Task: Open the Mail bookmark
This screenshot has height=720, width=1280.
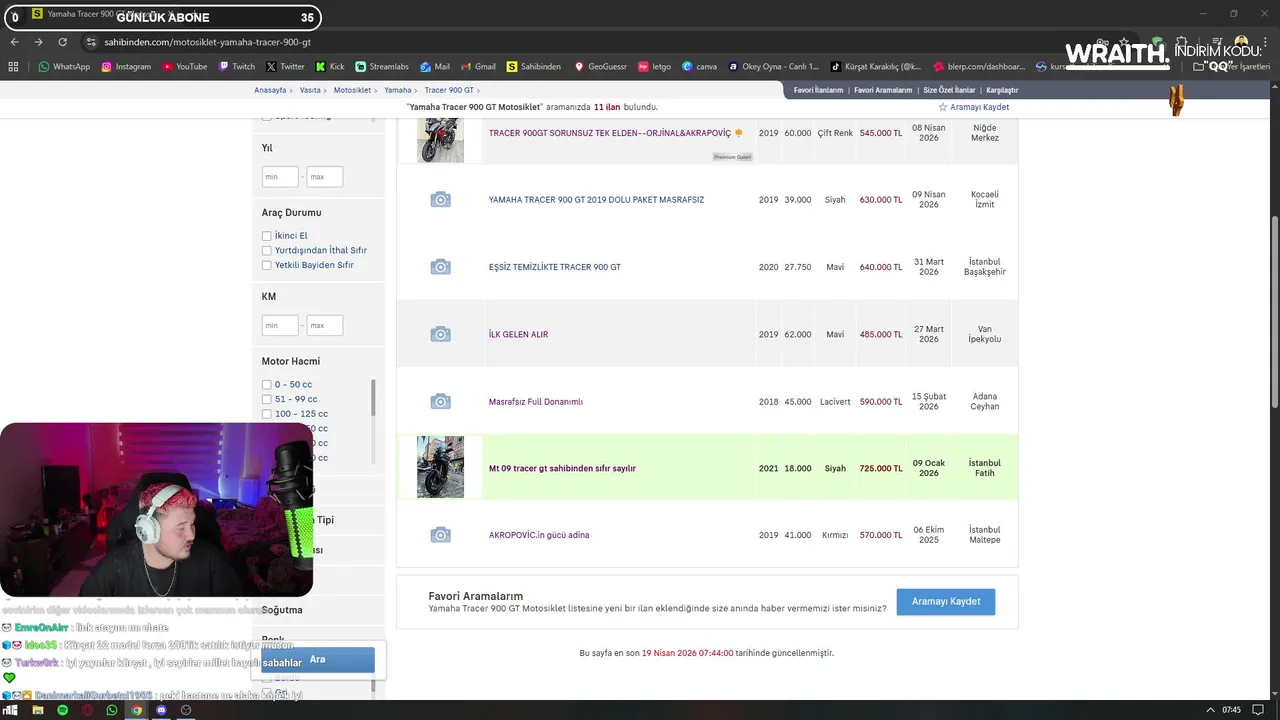Action: tap(435, 66)
